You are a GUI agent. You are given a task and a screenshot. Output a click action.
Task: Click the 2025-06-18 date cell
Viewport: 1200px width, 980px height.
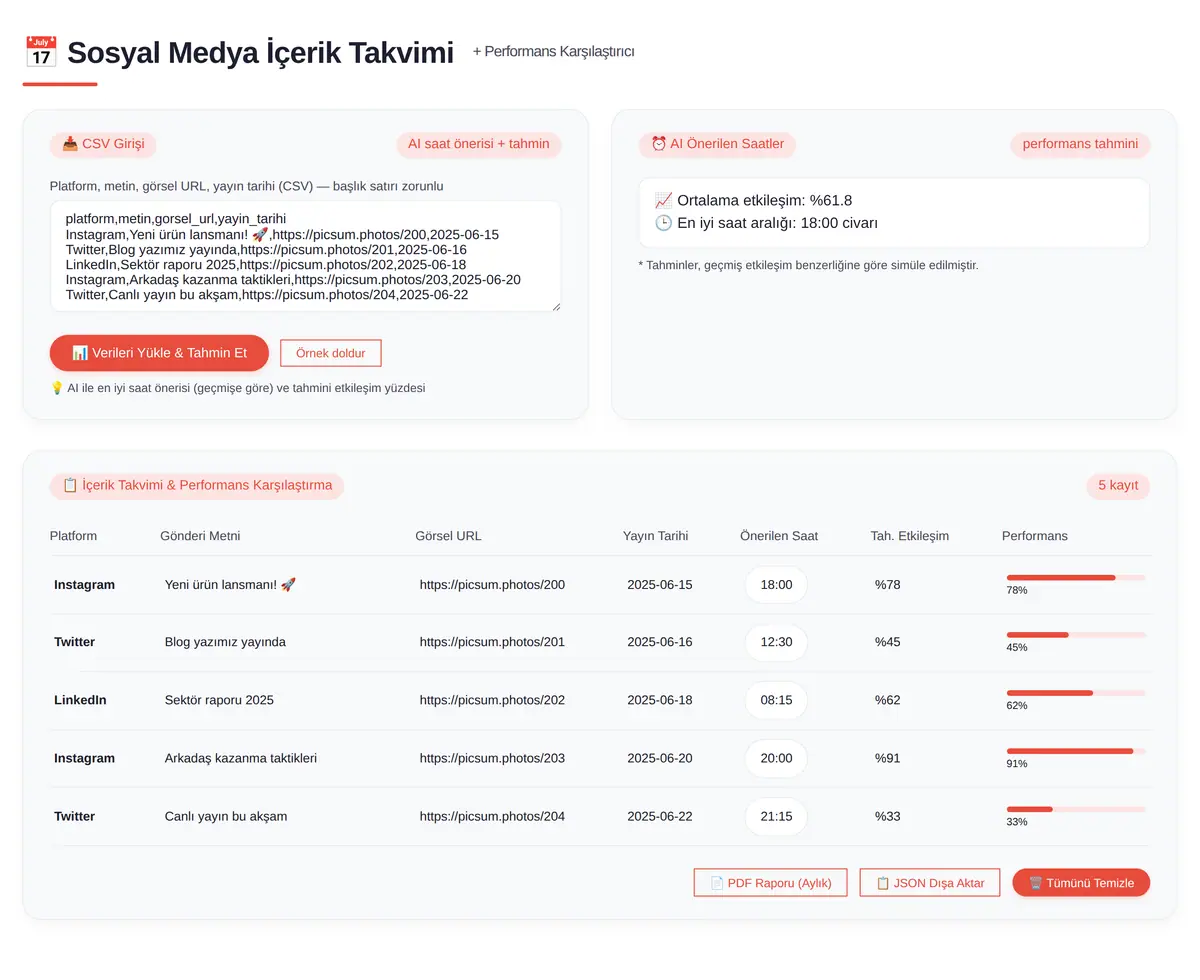coord(660,700)
